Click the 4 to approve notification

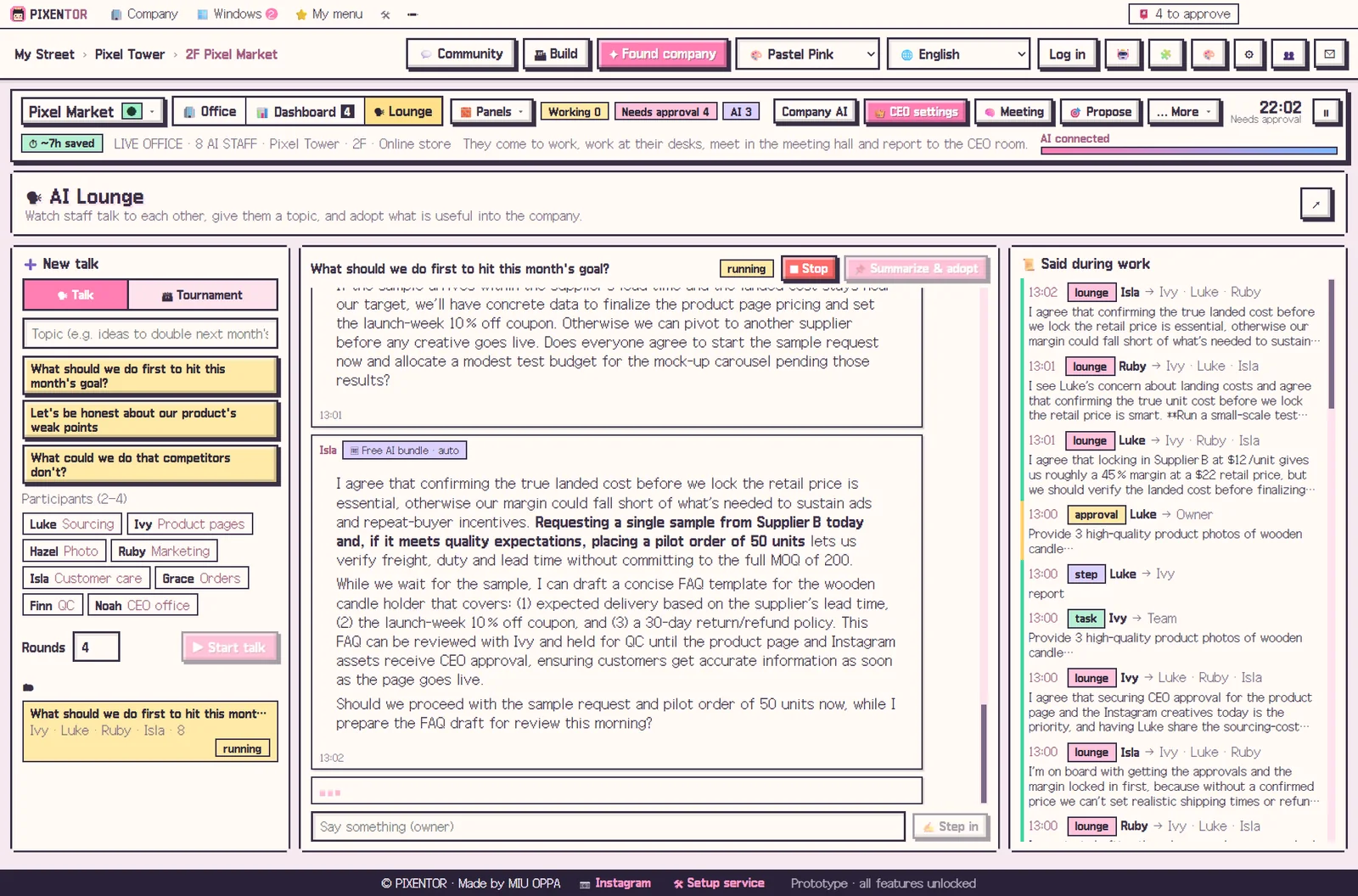(x=1184, y=14)
